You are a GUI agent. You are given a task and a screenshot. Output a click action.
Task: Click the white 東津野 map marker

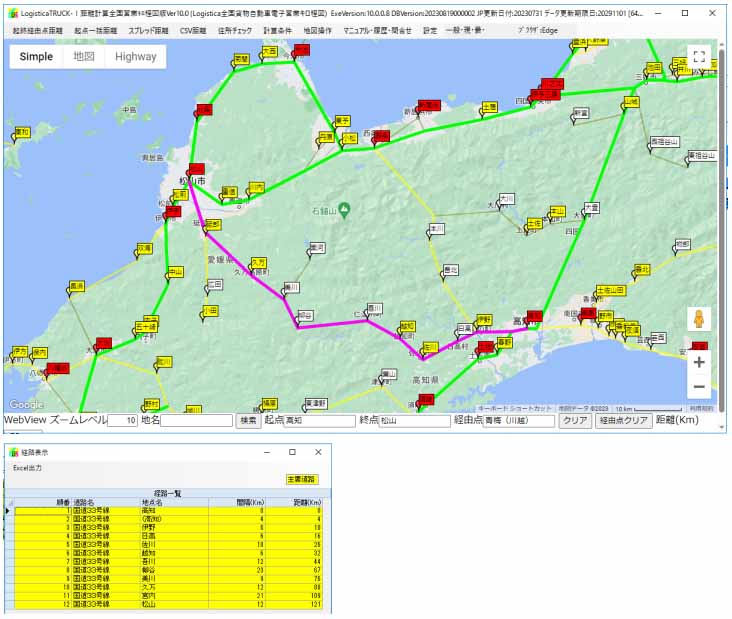pyautogui.click(x=316, y=403)
